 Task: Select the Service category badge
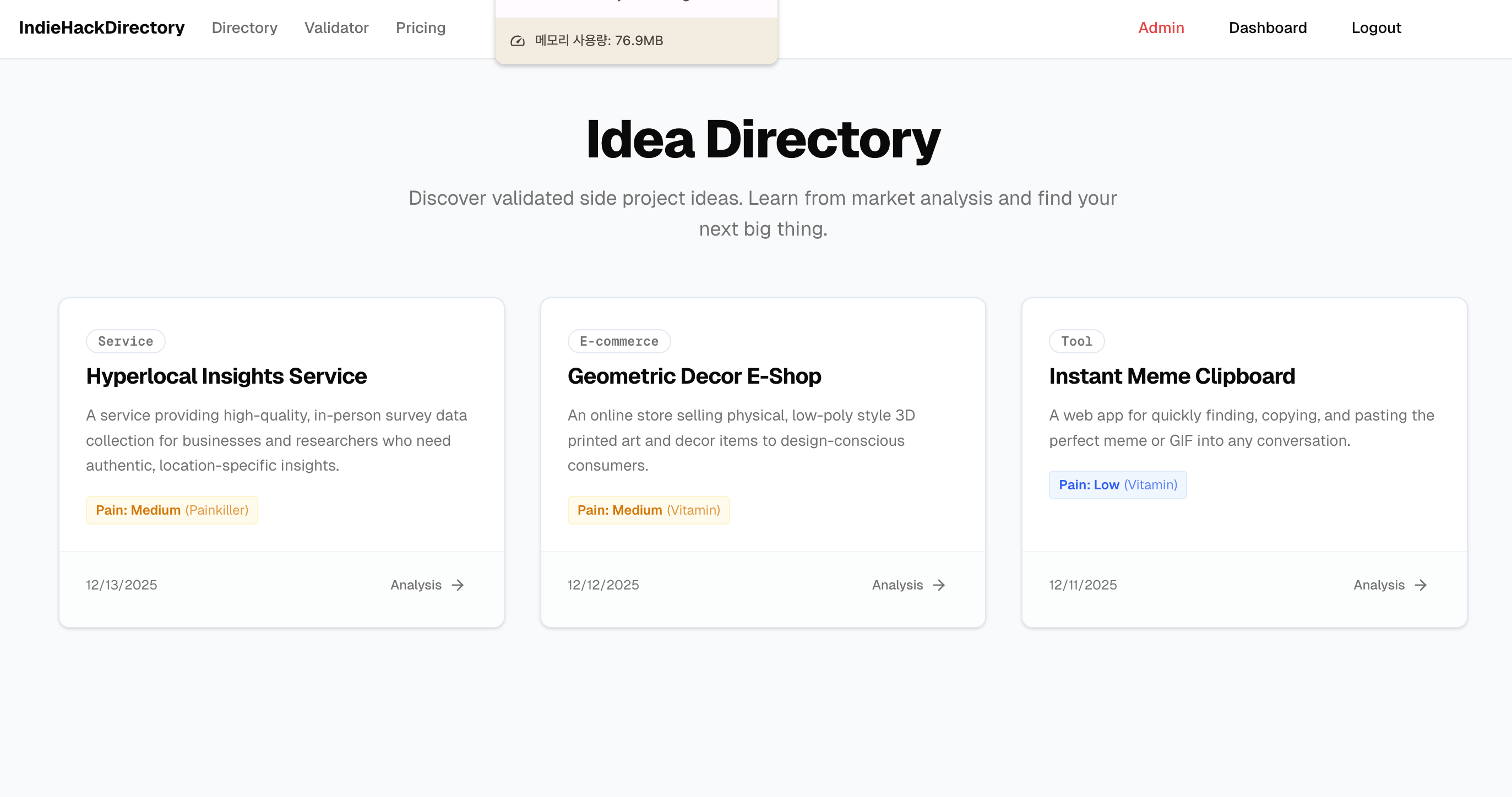point(125,341)
